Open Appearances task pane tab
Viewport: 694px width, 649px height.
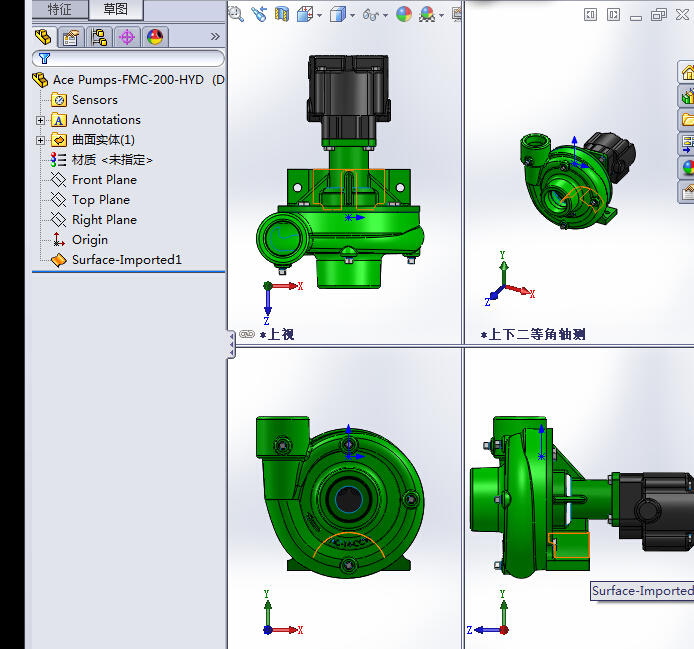click(686, 168)
